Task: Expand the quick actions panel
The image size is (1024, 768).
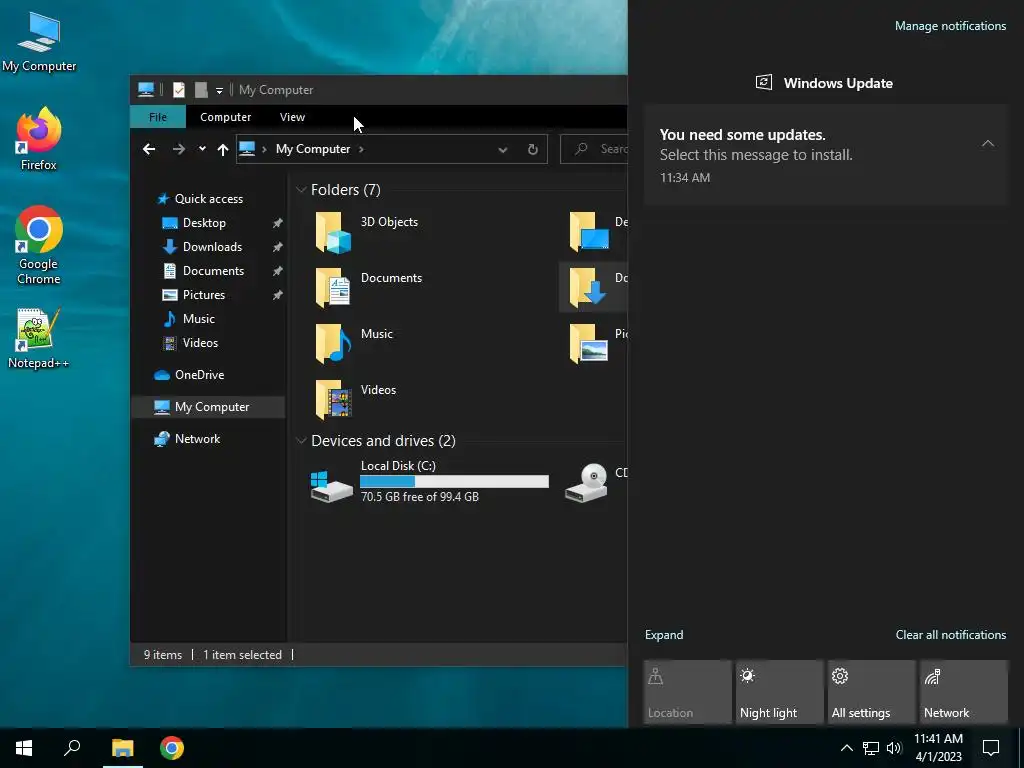Action: (x=664, y=635)
